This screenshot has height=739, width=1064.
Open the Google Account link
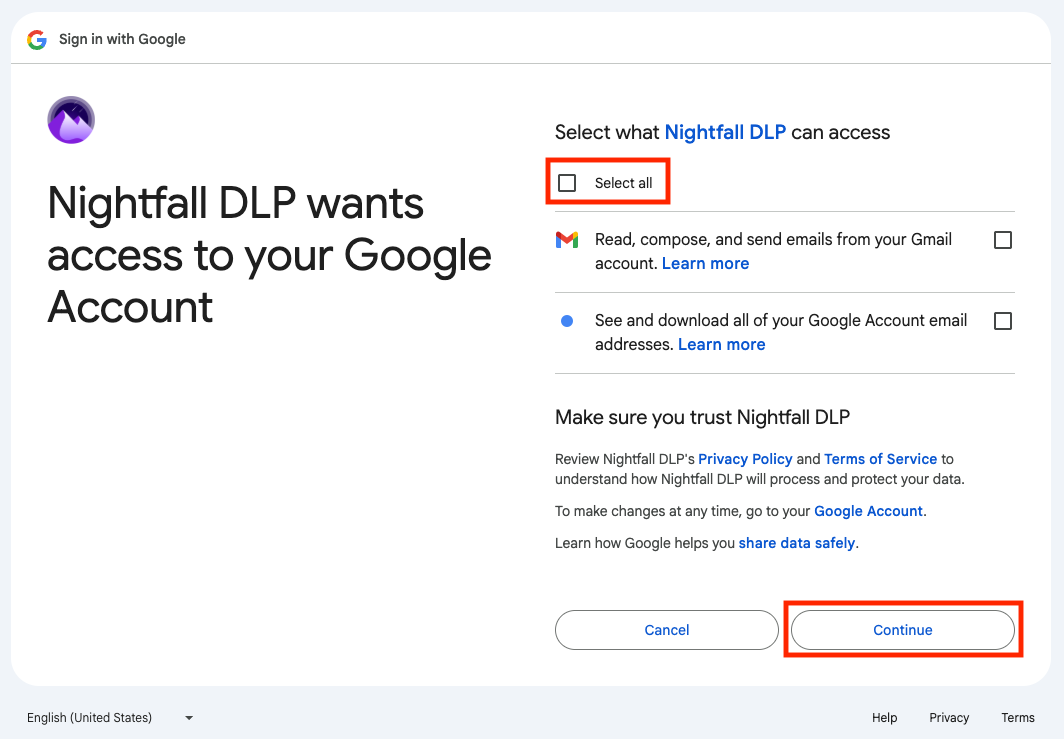coord(868,511)
